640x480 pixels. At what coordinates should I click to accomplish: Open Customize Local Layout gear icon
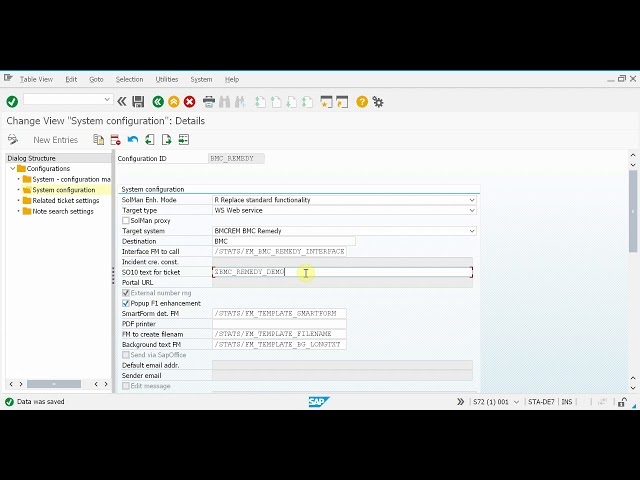(378, 102)
